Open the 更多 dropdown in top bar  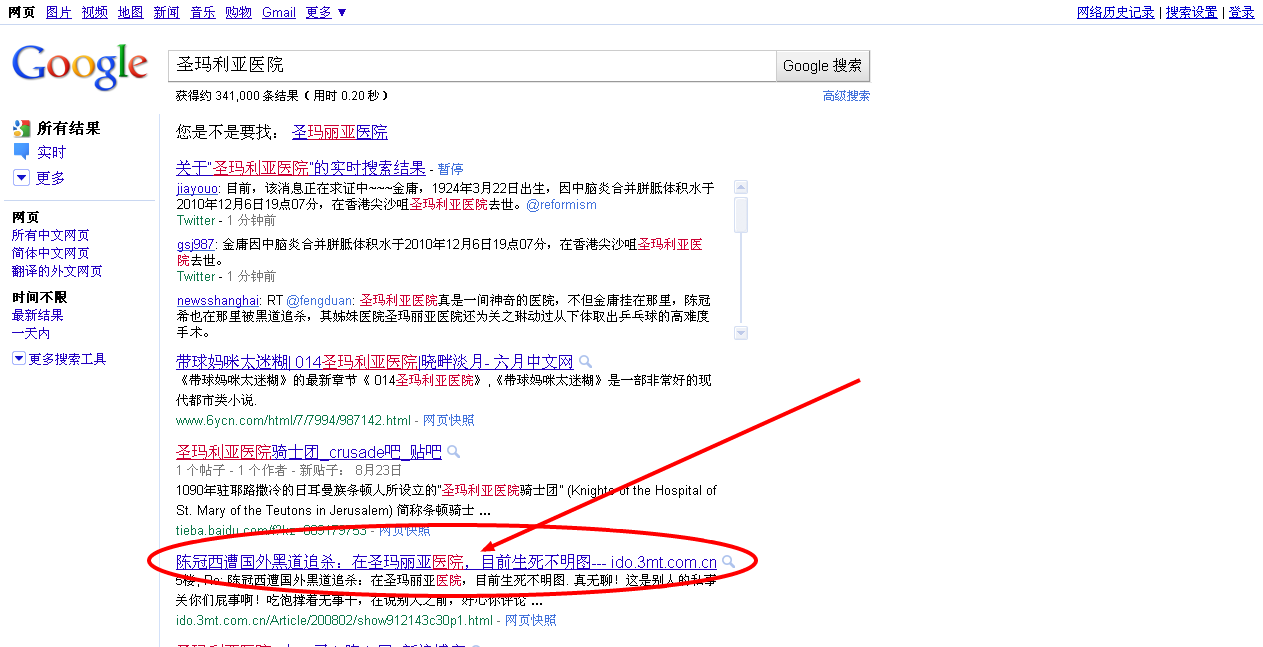point(327,12)
